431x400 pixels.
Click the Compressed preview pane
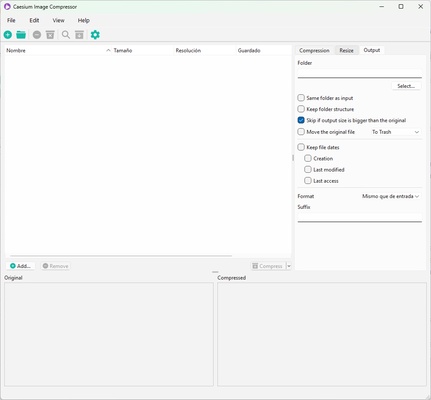click(322, 334)
